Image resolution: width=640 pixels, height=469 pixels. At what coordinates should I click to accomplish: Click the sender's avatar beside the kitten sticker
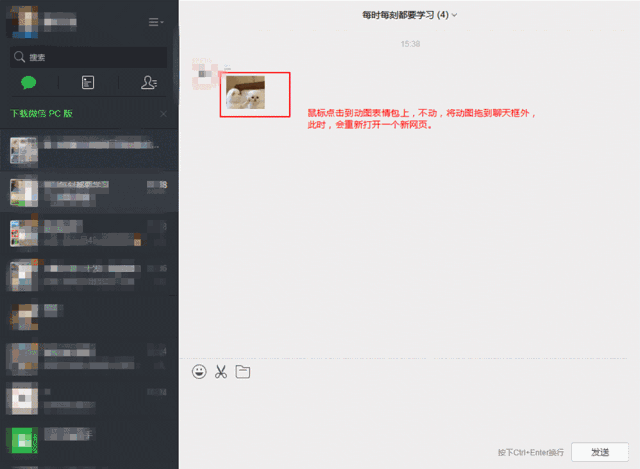[204, 74]
